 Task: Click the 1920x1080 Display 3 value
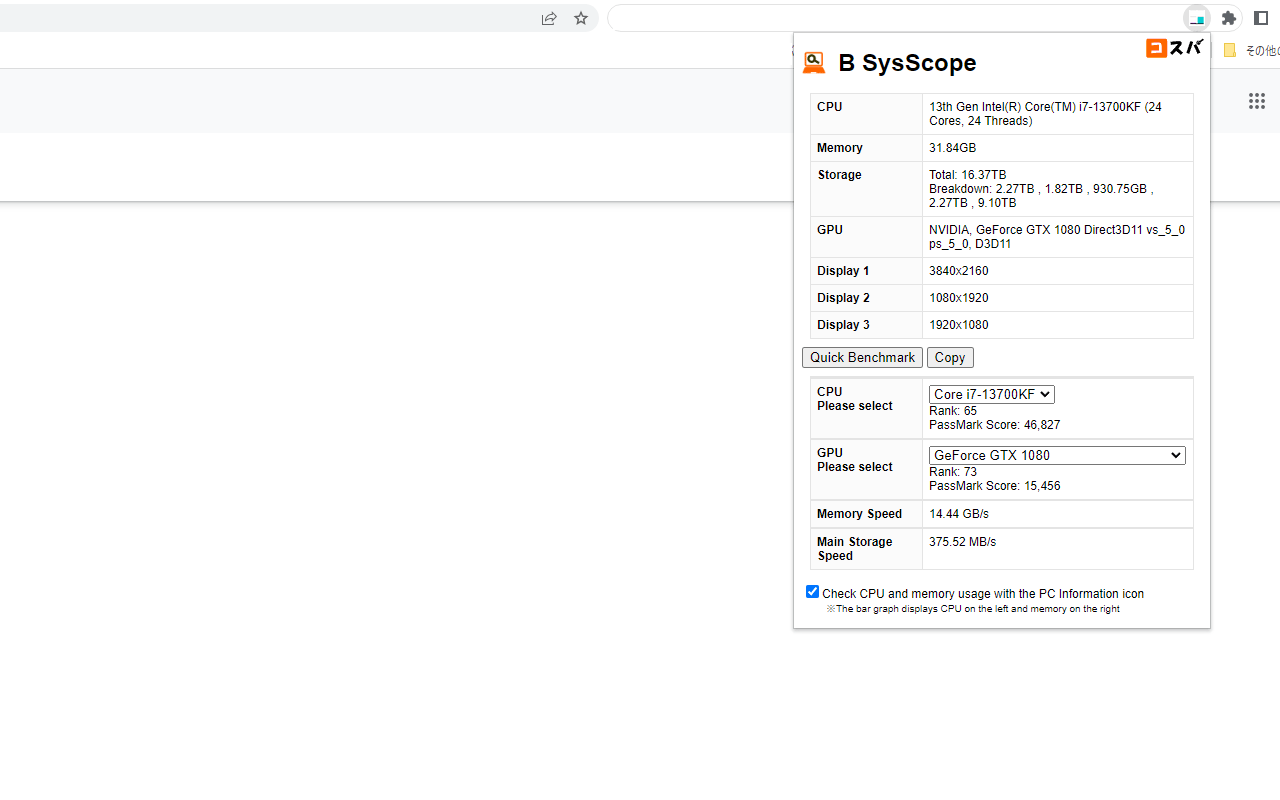click(959, 325)
